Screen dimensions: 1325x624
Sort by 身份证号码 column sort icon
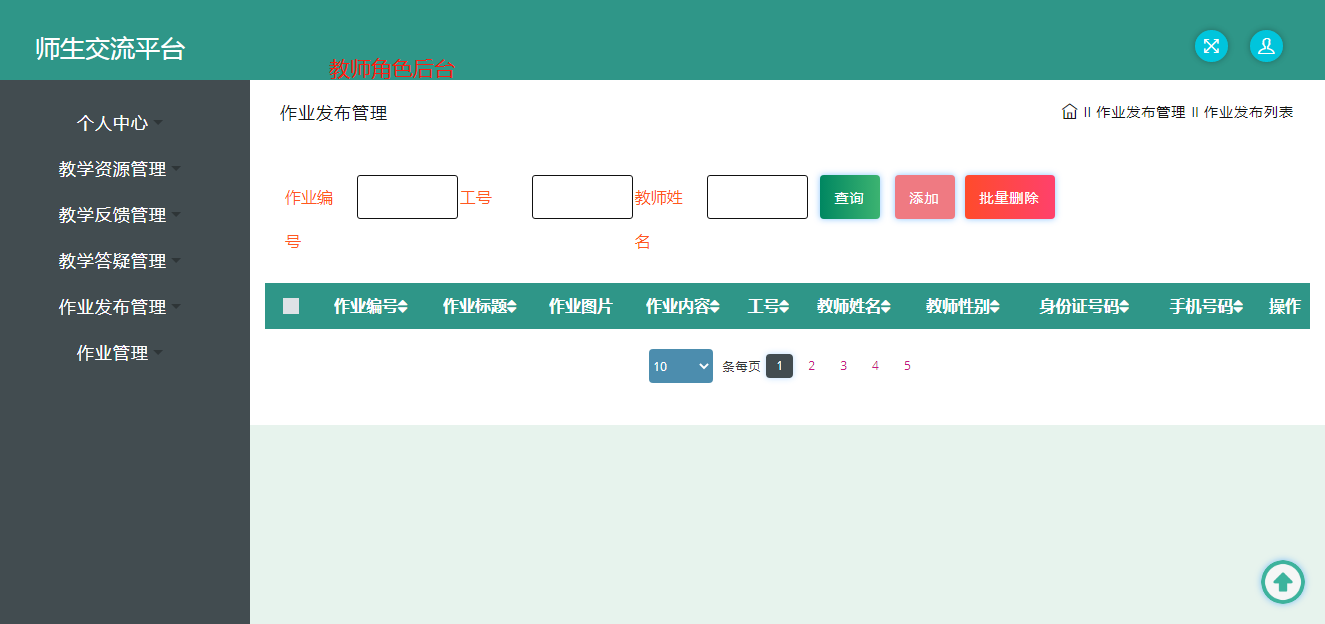1124,307
